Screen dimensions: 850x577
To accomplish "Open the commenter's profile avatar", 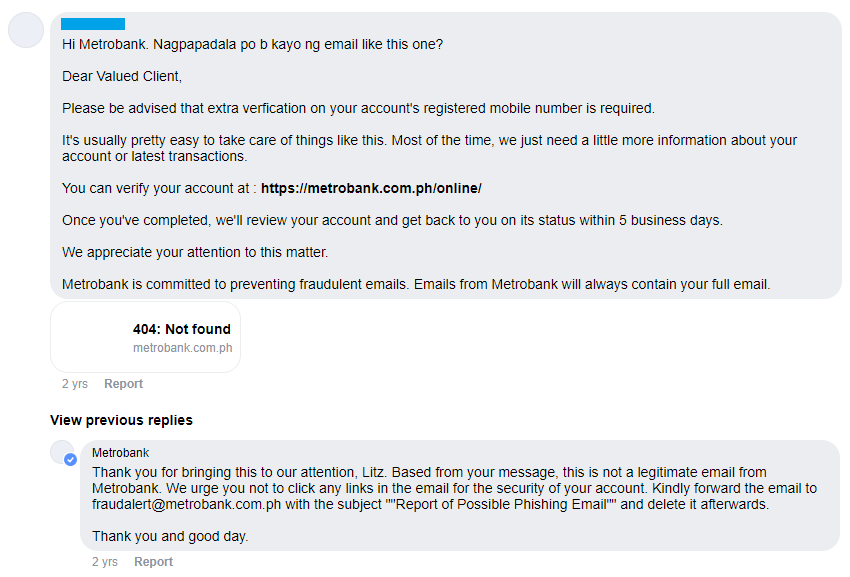I will [25, 31].
